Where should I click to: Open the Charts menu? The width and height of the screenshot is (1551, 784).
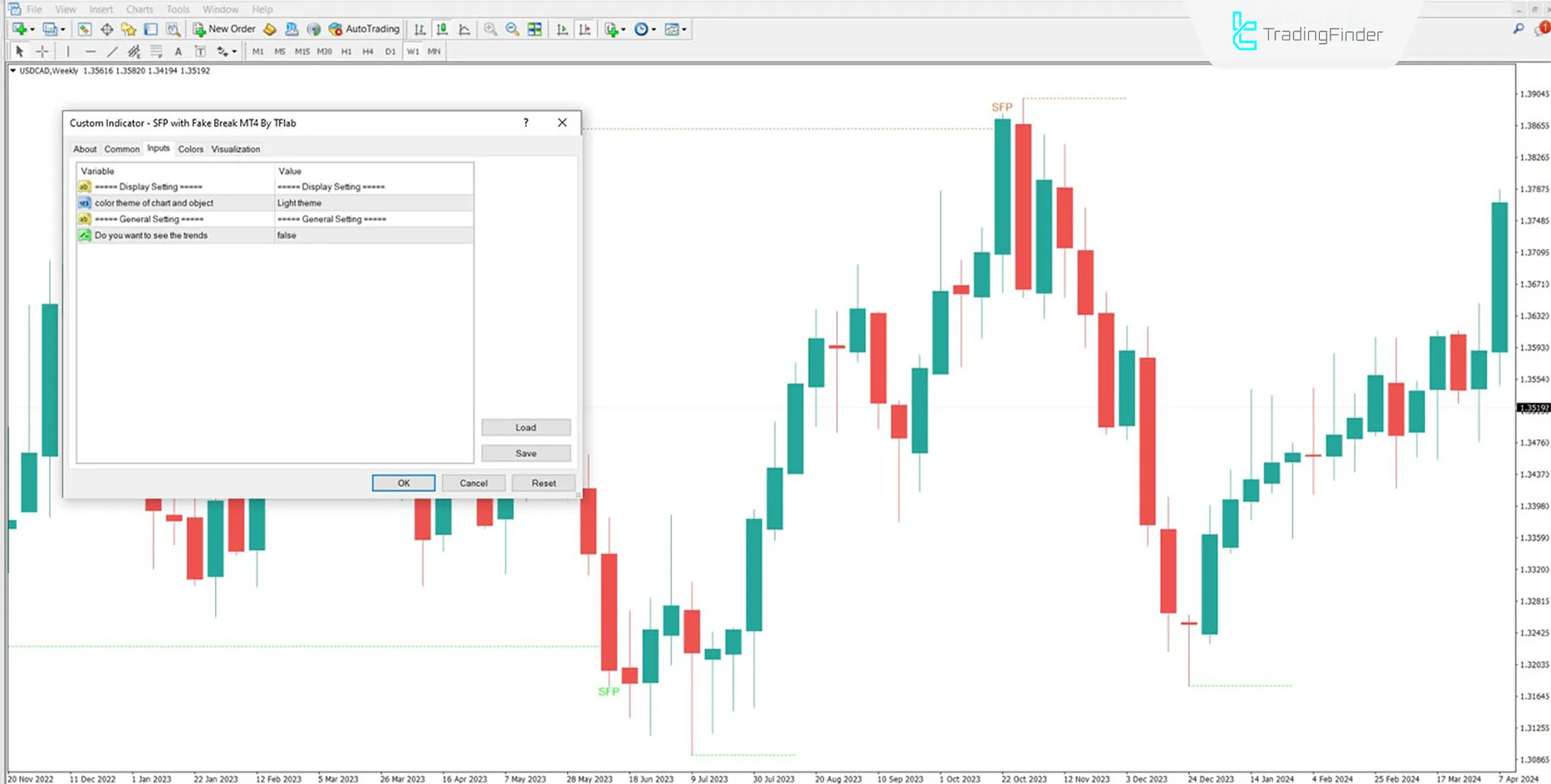(139, 10)
